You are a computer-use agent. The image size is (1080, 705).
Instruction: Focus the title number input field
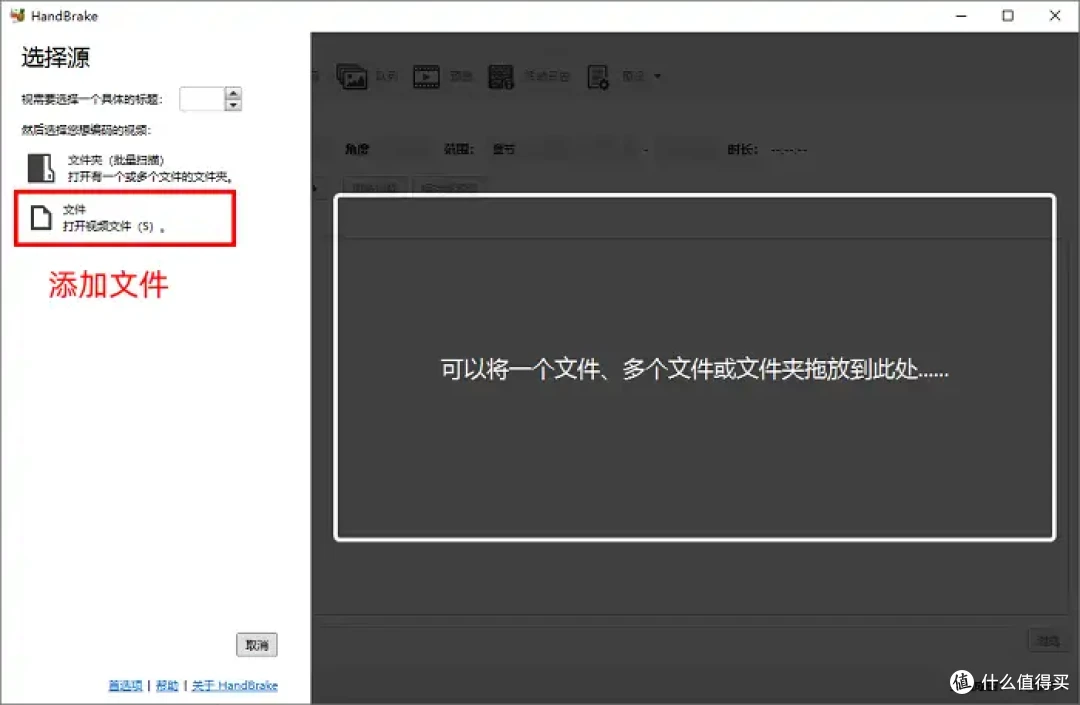coord(202,98)
